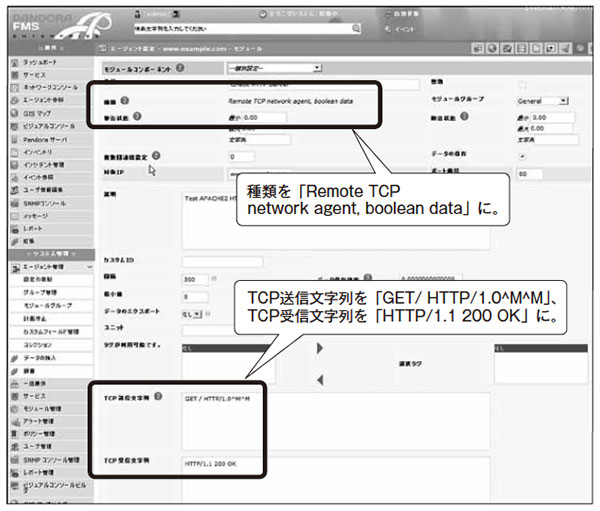Click the カスタムID input field
This screenshot has height=511, width=600.
(222, 261)
